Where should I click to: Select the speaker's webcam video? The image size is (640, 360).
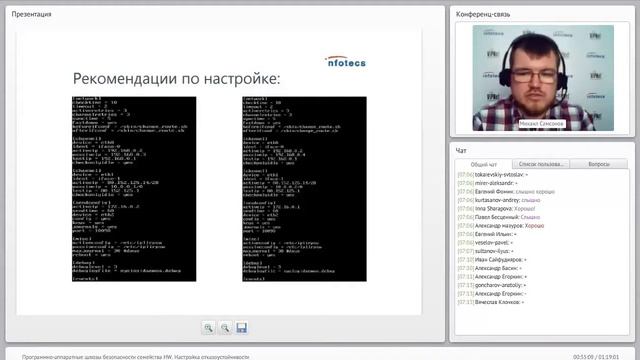coord(543,78)
